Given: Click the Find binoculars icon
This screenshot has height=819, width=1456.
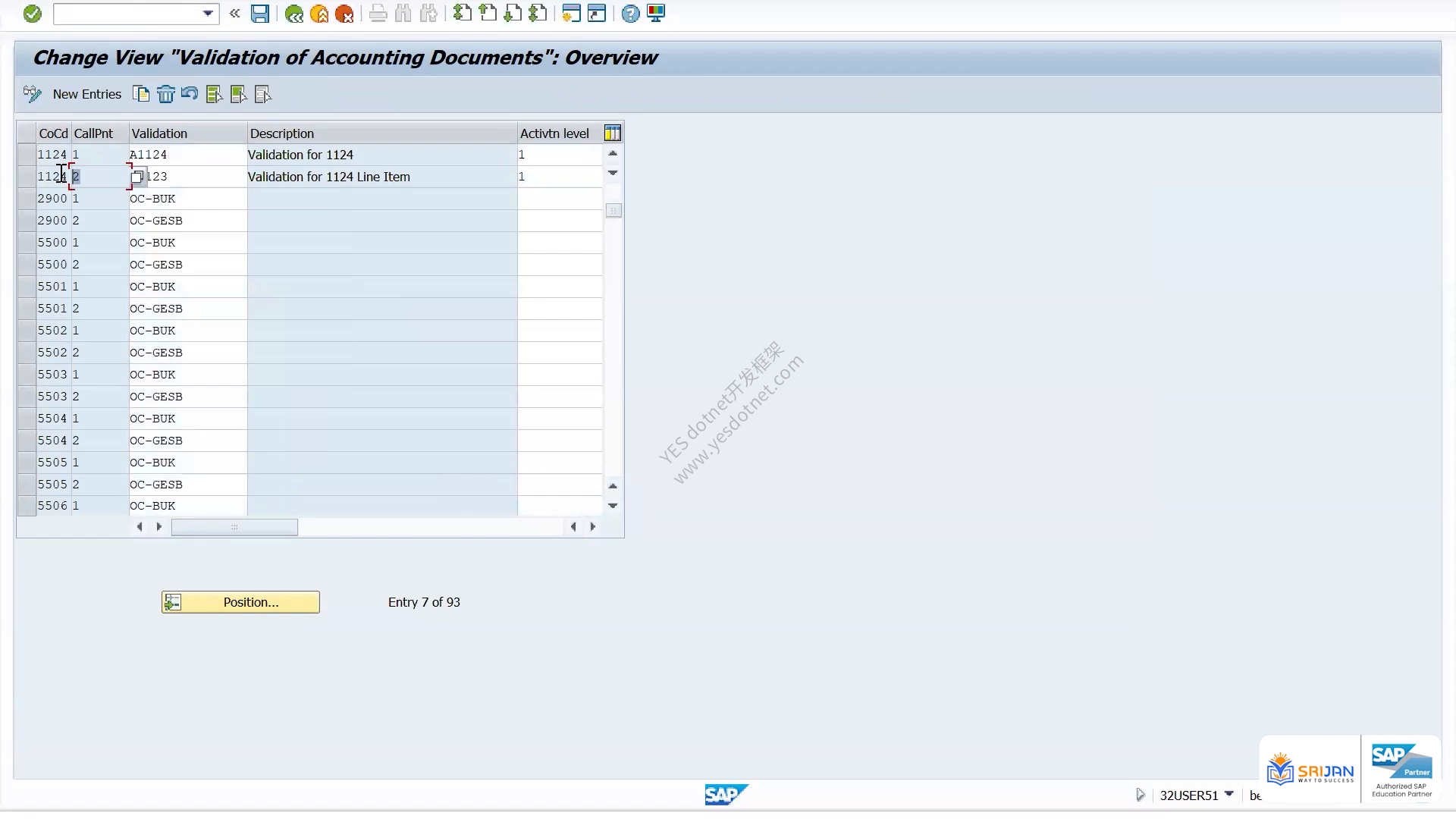Looking at the screenshot, I should tap(403, 14).
